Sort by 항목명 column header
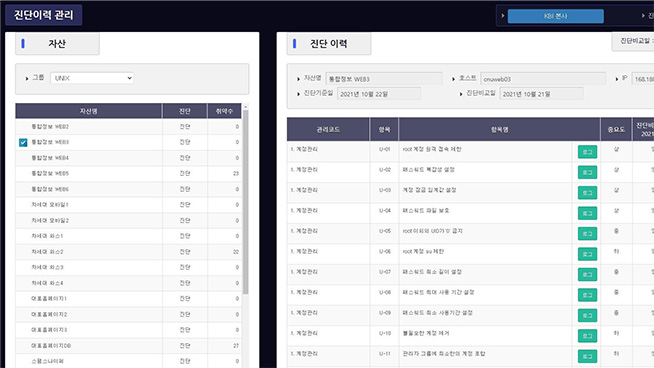The image size is (654, 368). click(x=499, y=129)
